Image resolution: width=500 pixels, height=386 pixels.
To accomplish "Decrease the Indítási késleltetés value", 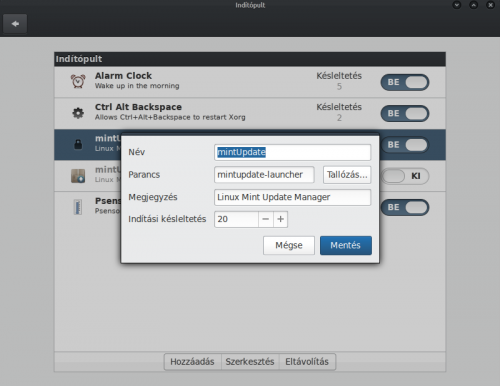I will 266,219.
